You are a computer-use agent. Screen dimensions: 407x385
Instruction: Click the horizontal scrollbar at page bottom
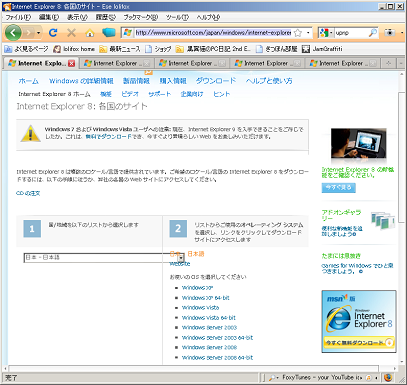coord(193,369)
